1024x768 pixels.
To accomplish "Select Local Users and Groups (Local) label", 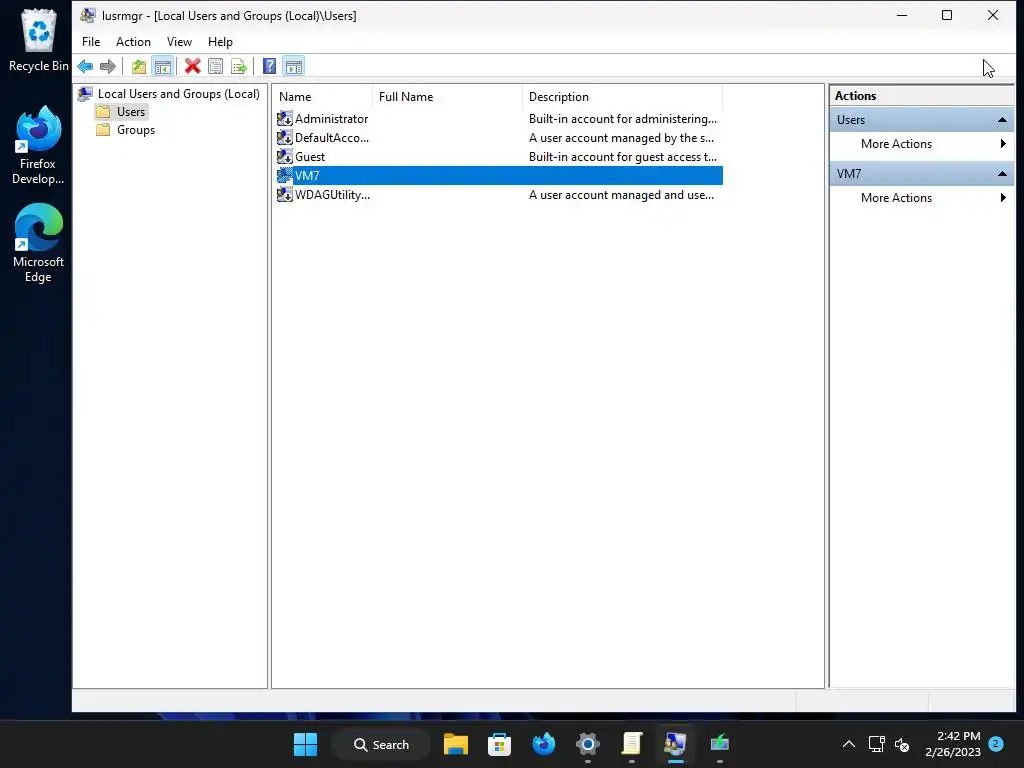I will (178, 93).
